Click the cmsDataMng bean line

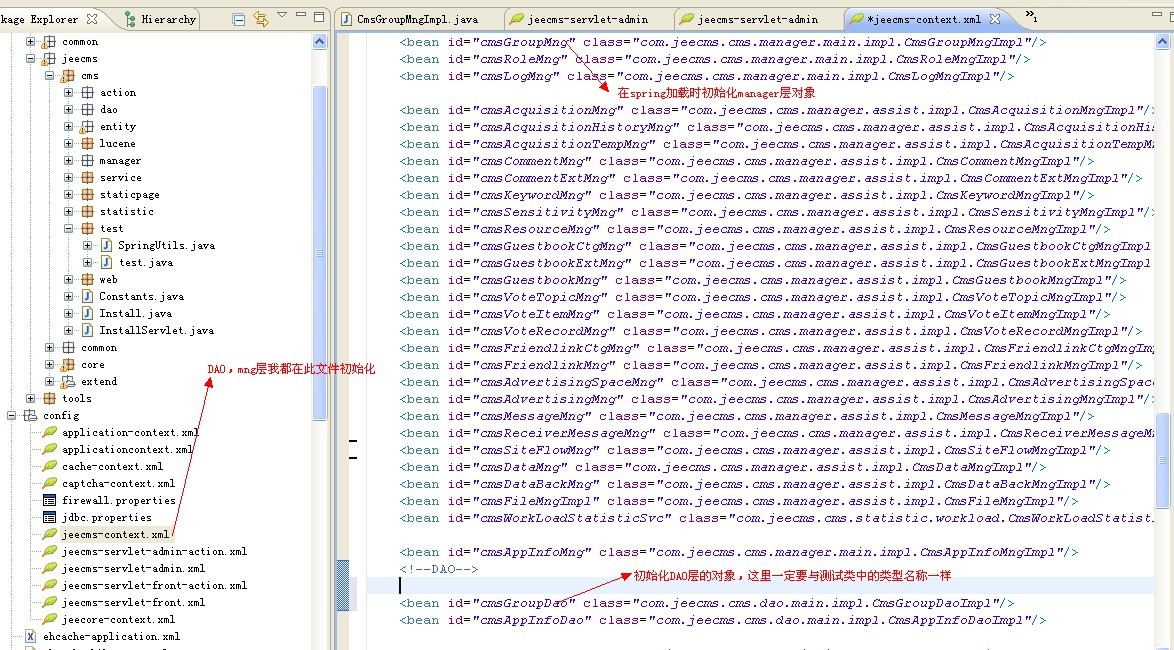723,467
